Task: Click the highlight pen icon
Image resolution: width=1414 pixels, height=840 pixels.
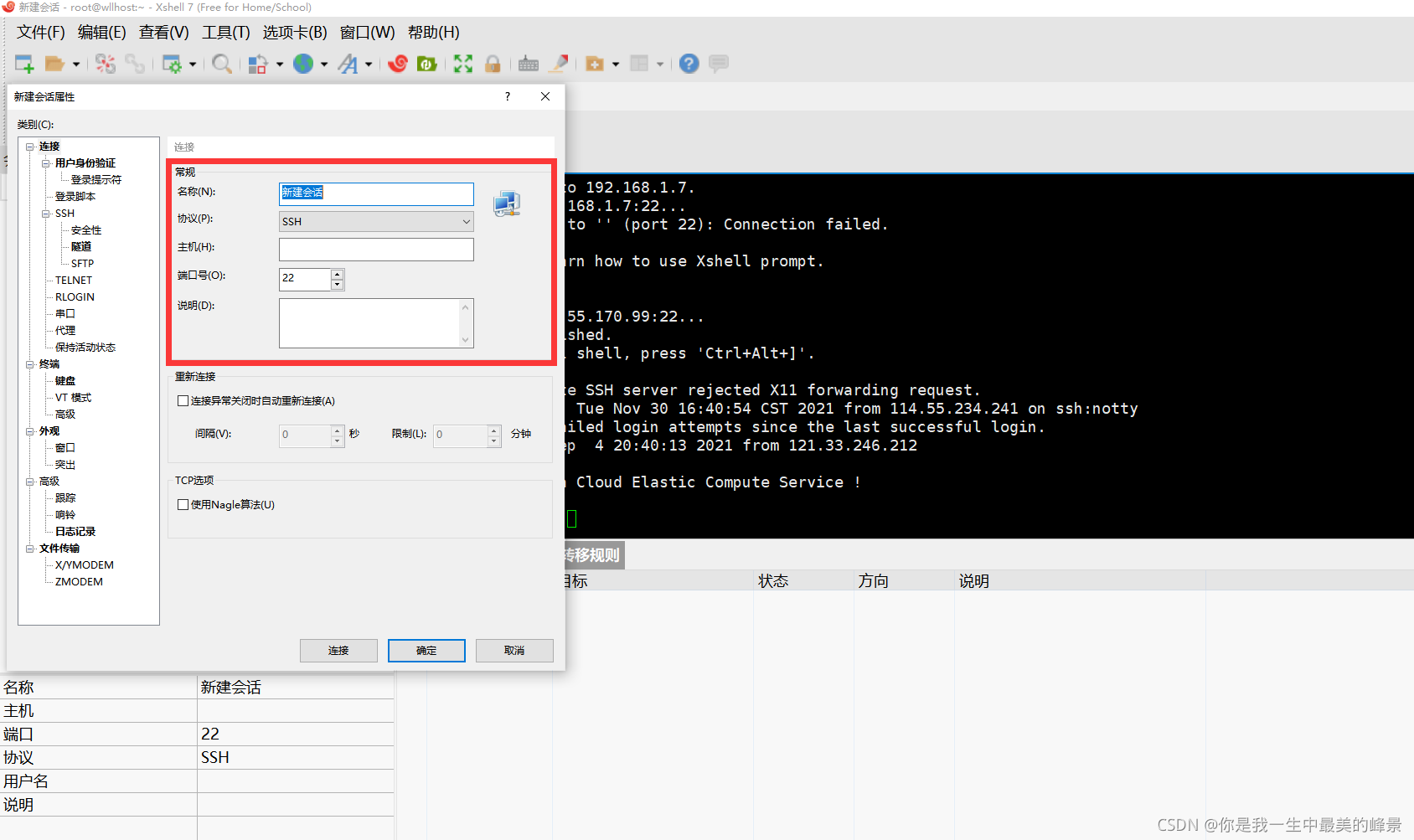Action: click(x=560, y=64)
